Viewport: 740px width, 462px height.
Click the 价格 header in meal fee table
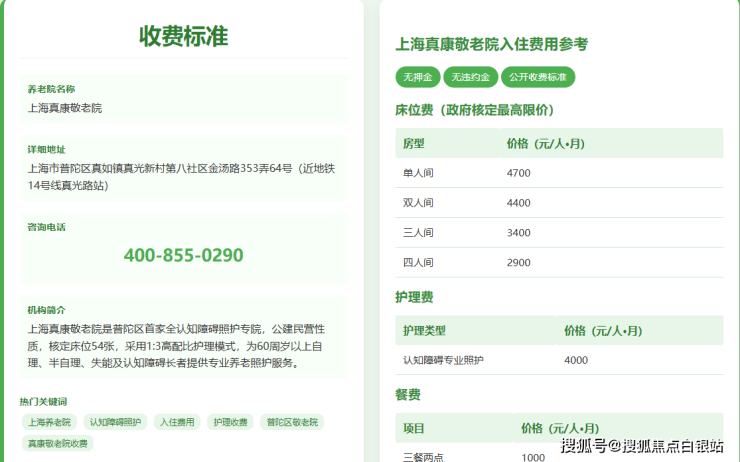[560, 428]
